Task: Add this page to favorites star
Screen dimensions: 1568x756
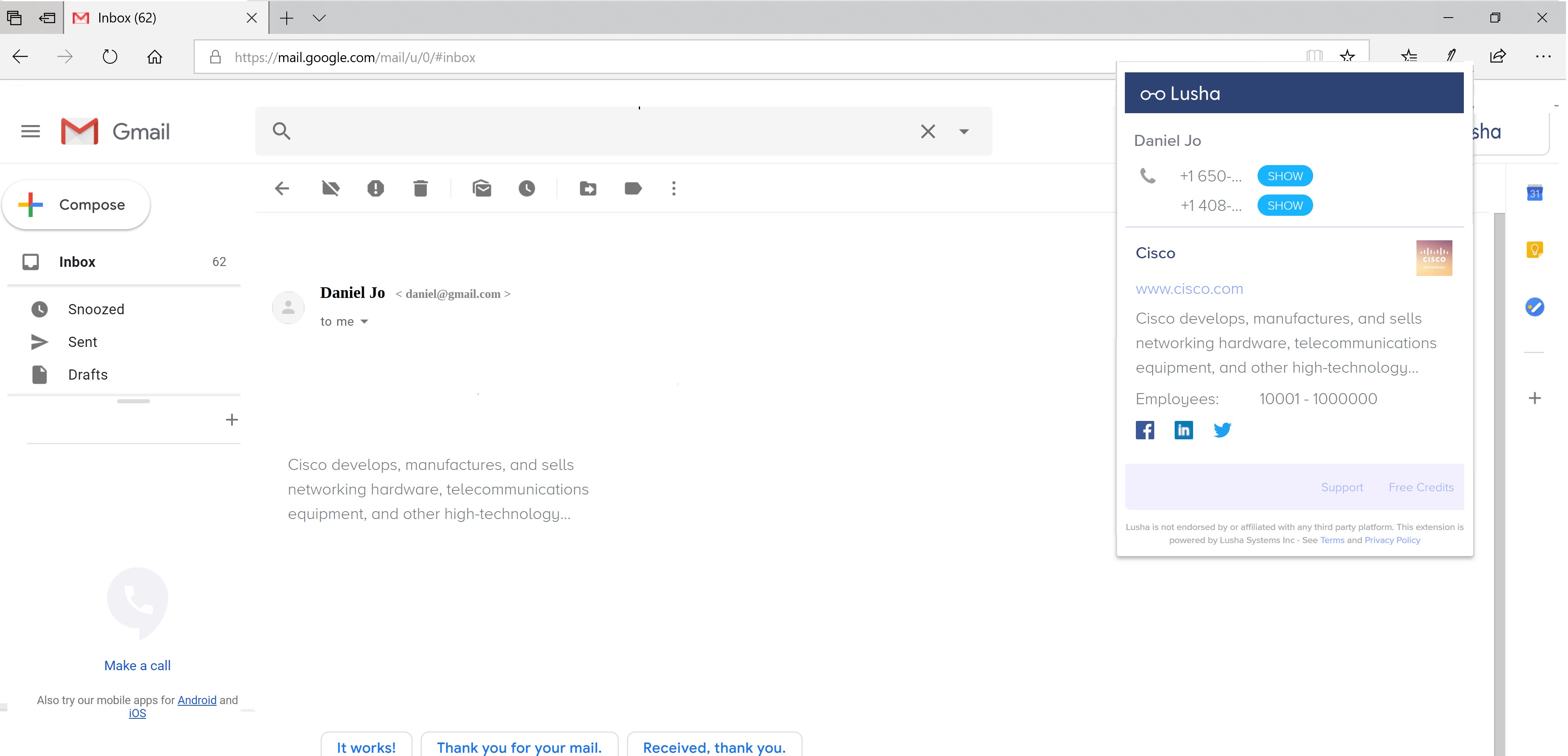Action: pyautogui.click(x=1347, y=57)
